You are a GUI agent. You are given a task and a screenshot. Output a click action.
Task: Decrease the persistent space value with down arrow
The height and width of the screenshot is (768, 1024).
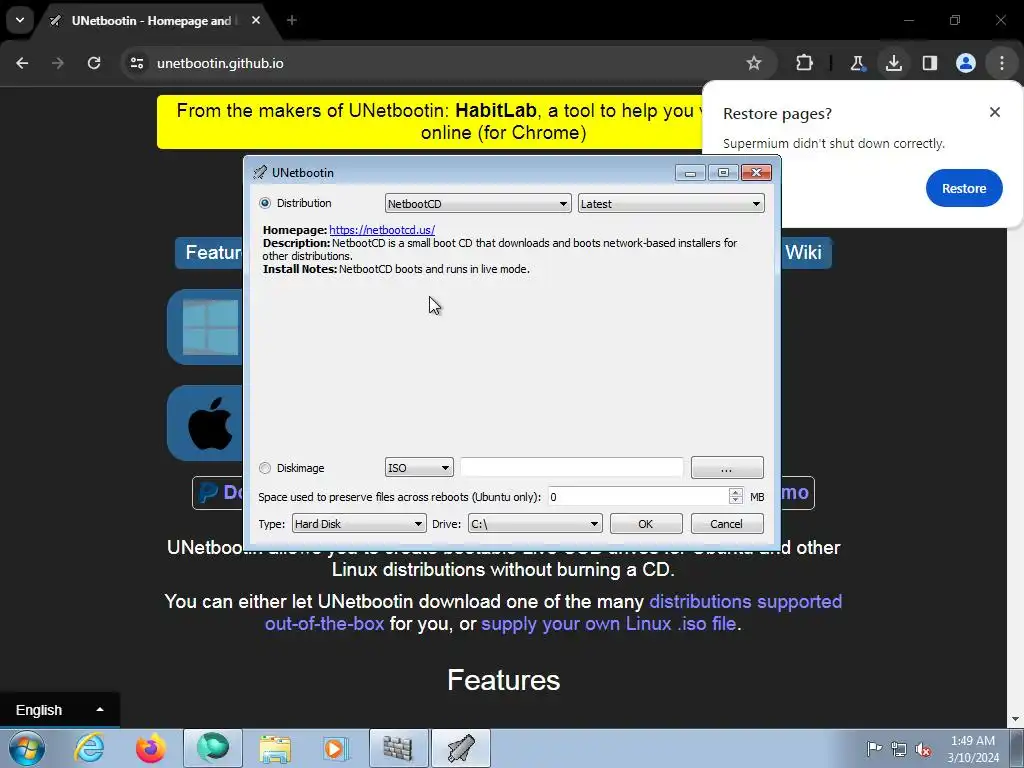pos(735,502)
